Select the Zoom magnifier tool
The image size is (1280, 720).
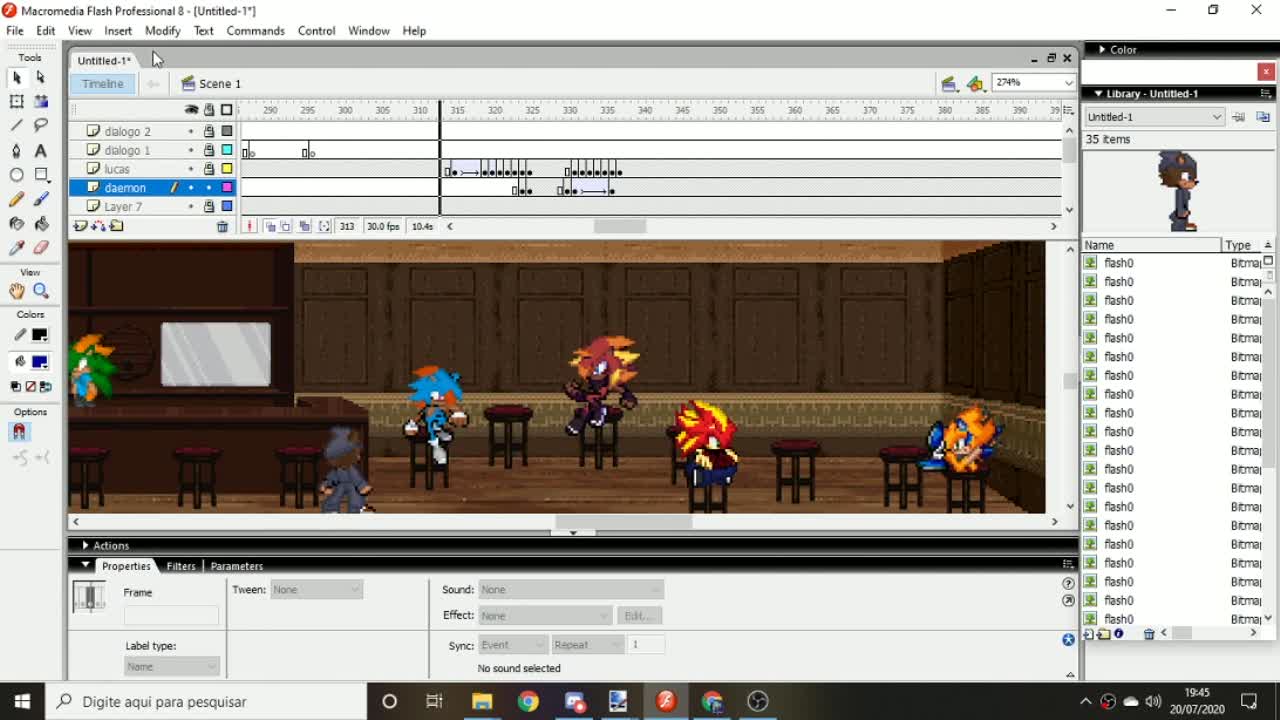click(41, 290)
